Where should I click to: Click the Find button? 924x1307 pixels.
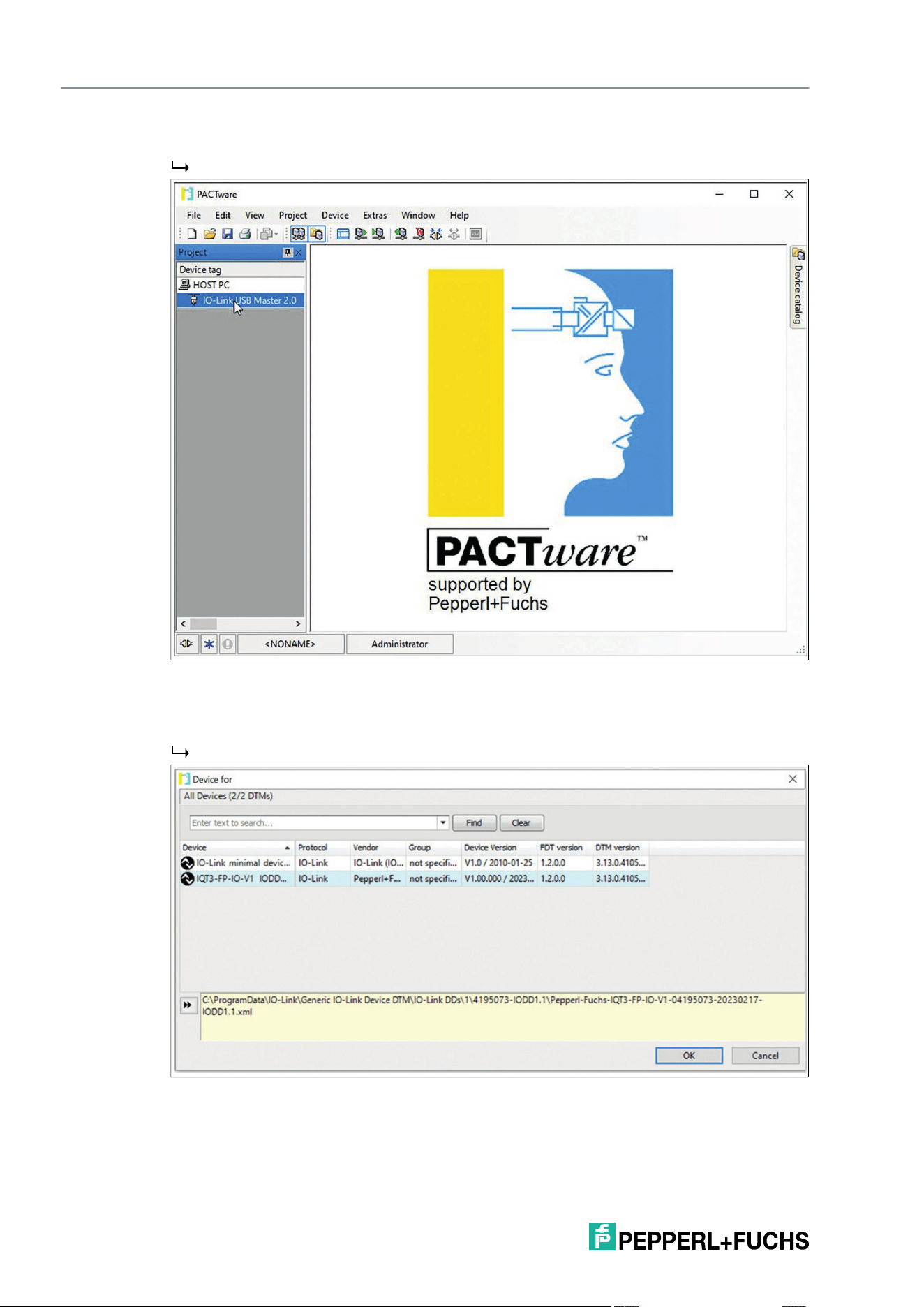[475, 822]
